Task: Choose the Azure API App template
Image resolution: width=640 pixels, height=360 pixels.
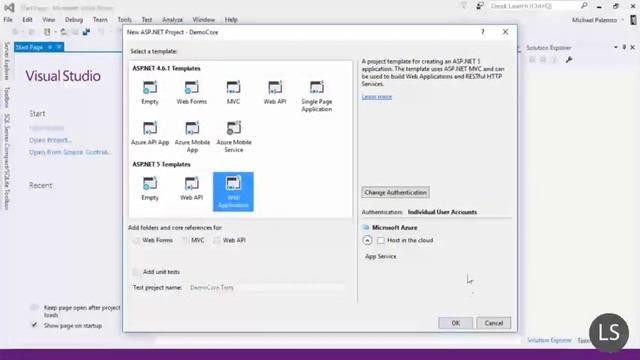Action: [150, 133]
